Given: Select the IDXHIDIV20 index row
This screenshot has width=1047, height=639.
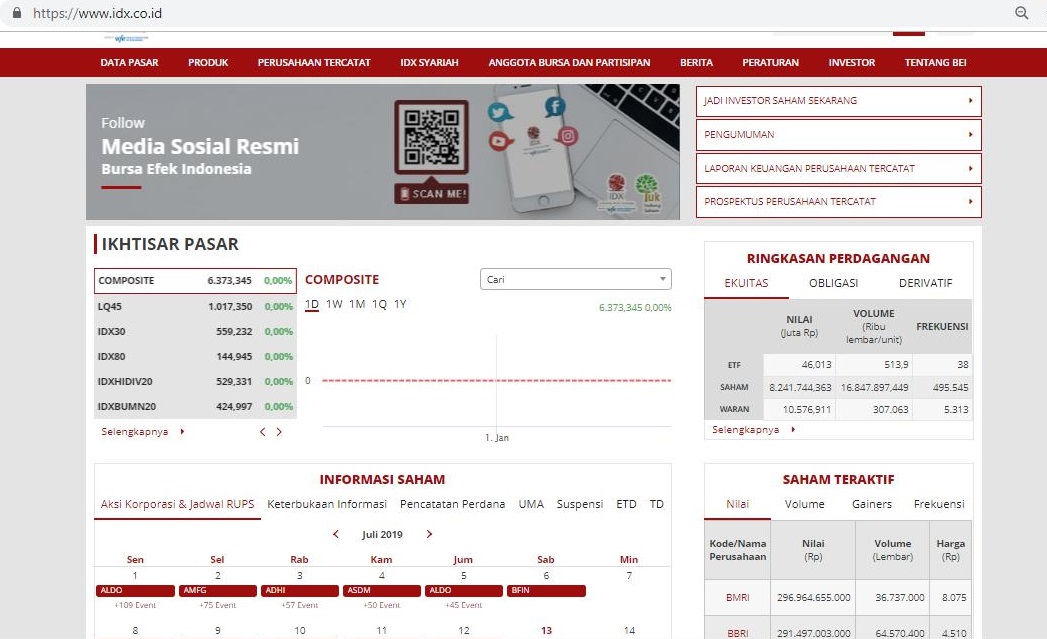Looking at the screenshot, I should pyautogui.click(x=195, y=382).
